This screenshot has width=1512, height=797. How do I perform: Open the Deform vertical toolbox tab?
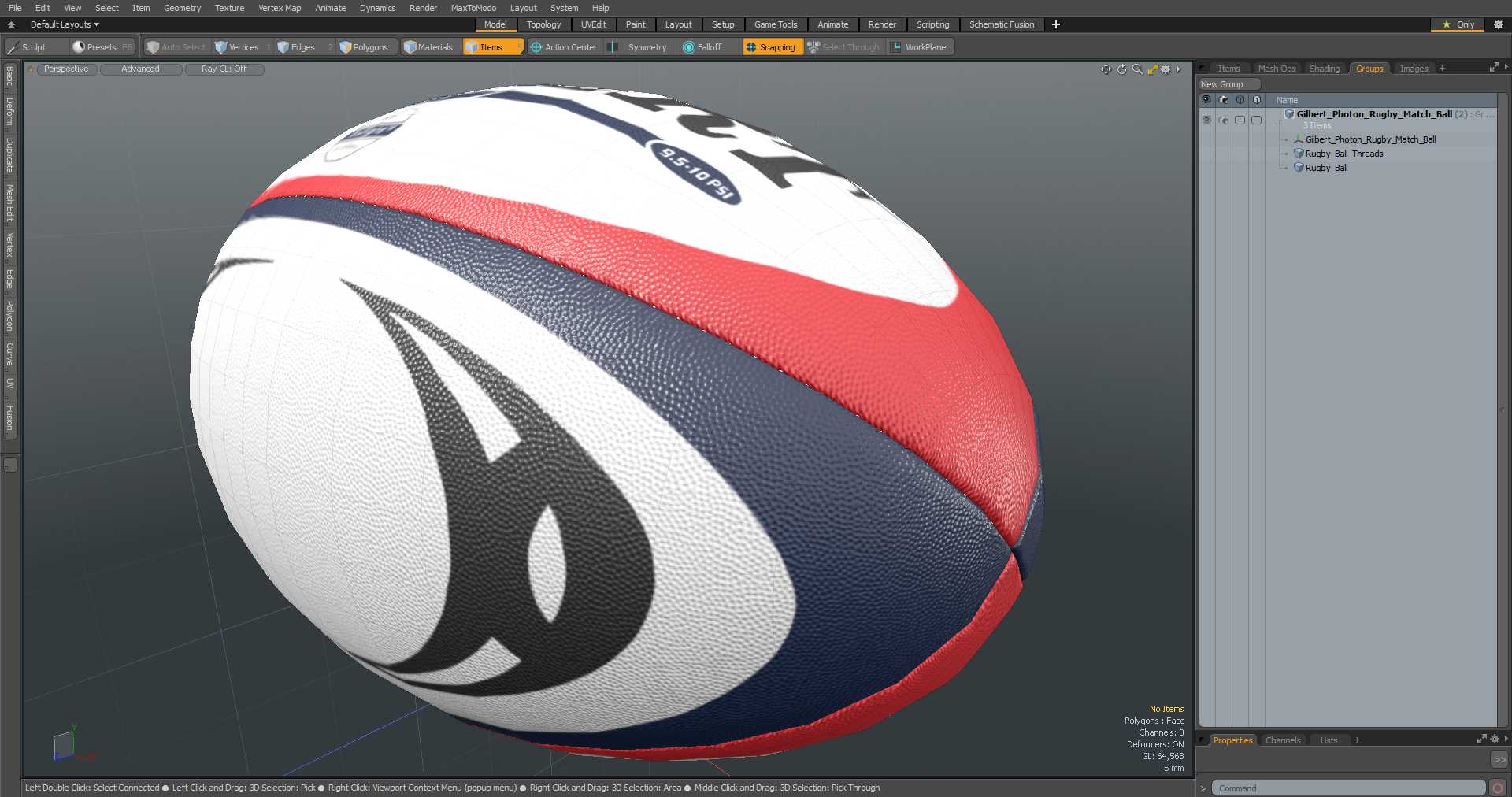coord(10,112)
